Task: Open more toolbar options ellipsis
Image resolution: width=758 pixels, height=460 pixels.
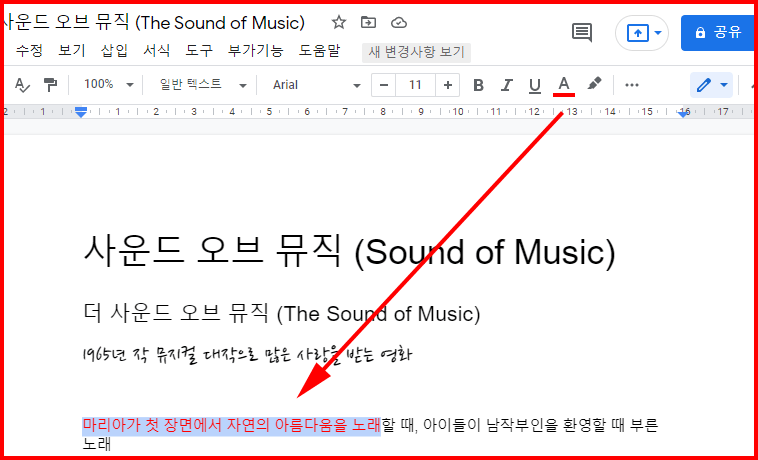Action: tap(632, 86)
